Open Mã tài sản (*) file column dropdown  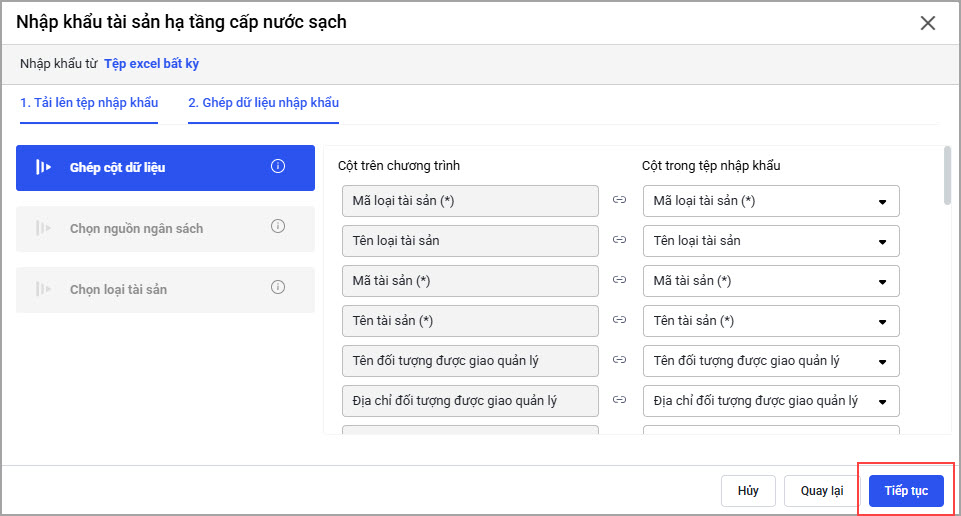(771, 281)
